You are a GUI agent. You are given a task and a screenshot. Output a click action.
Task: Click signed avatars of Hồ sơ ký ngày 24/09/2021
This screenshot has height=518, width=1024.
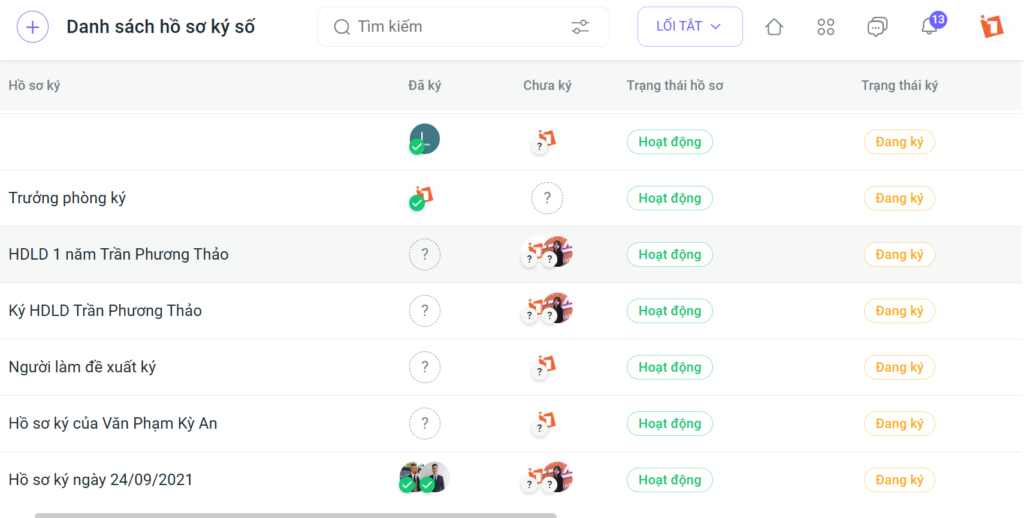[424, 478]
